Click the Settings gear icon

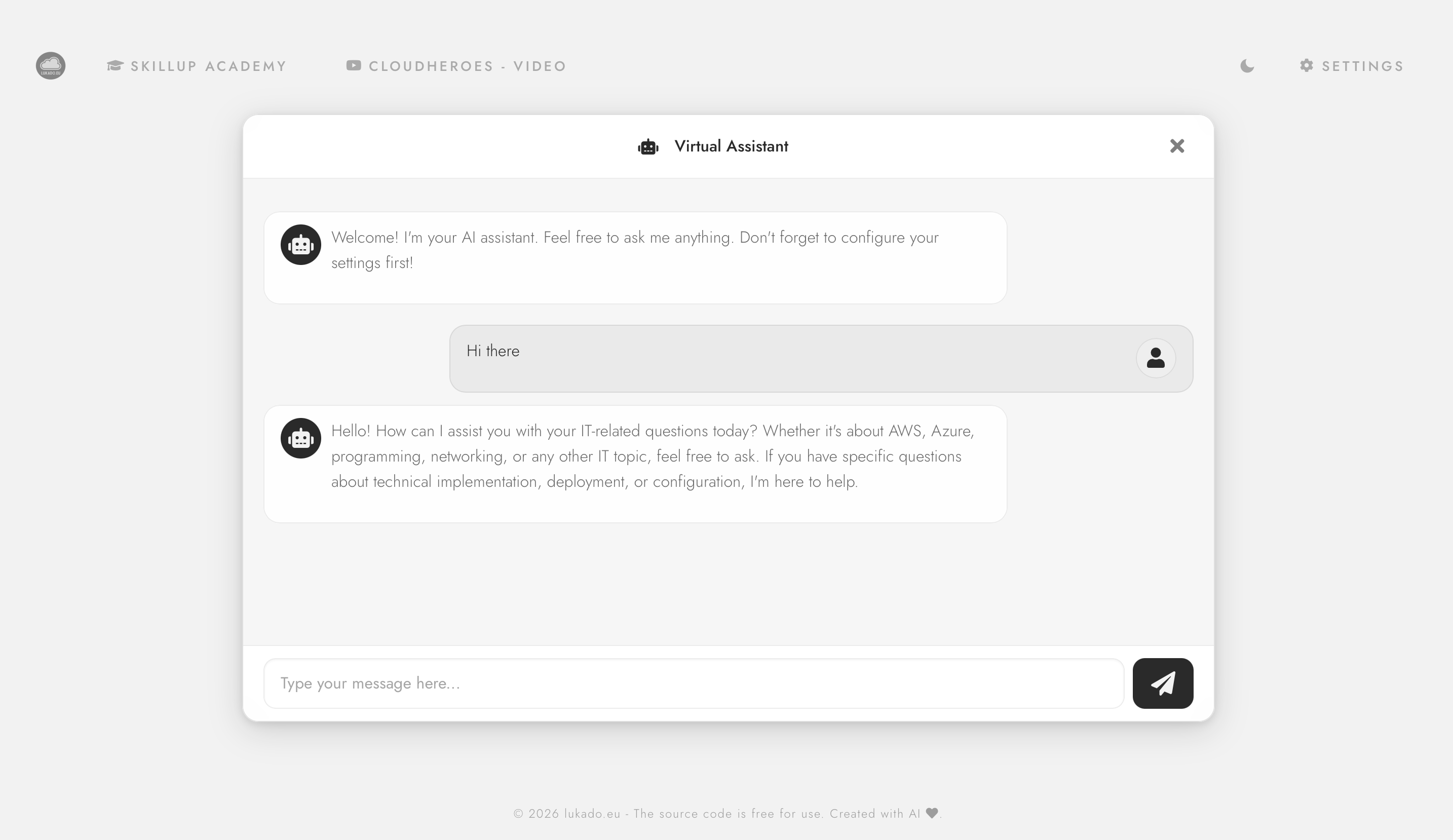coord(1307,66)
